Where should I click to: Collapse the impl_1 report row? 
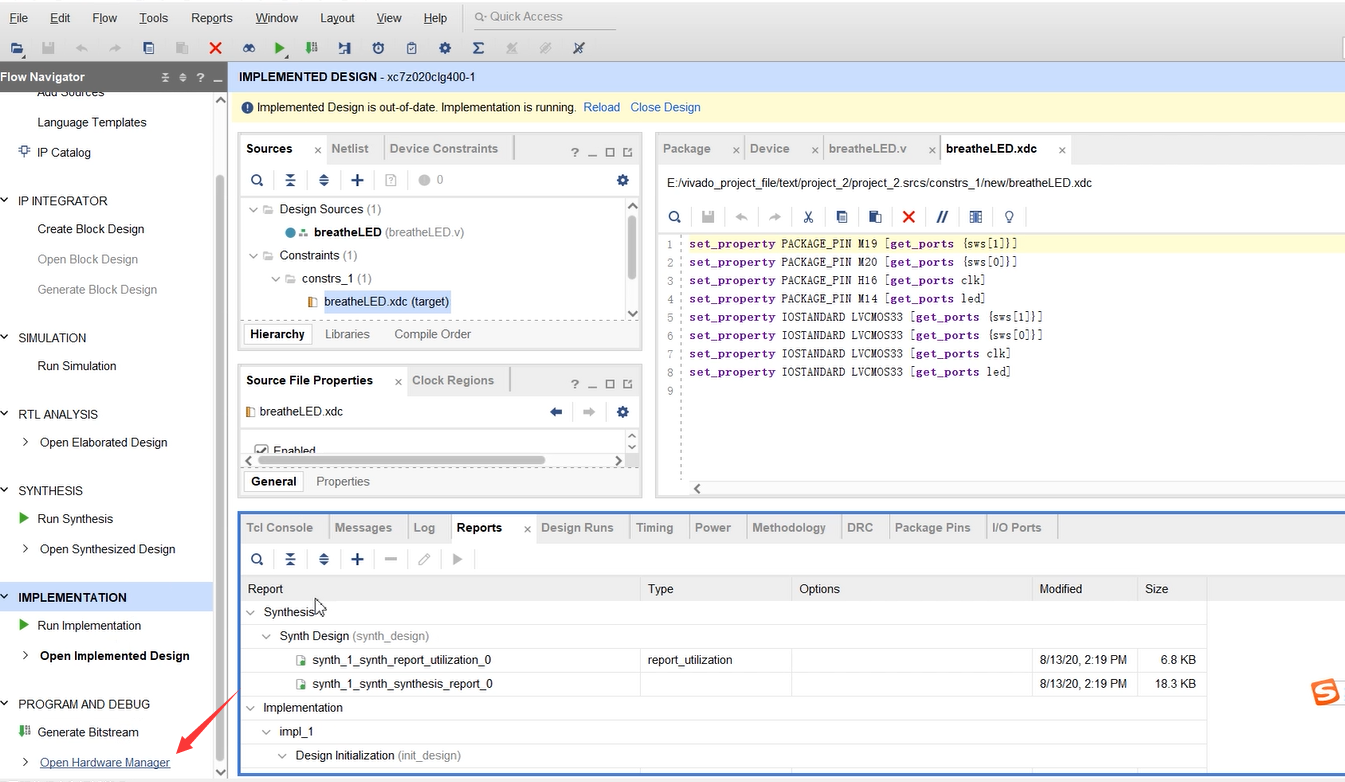tap(267, 732)
